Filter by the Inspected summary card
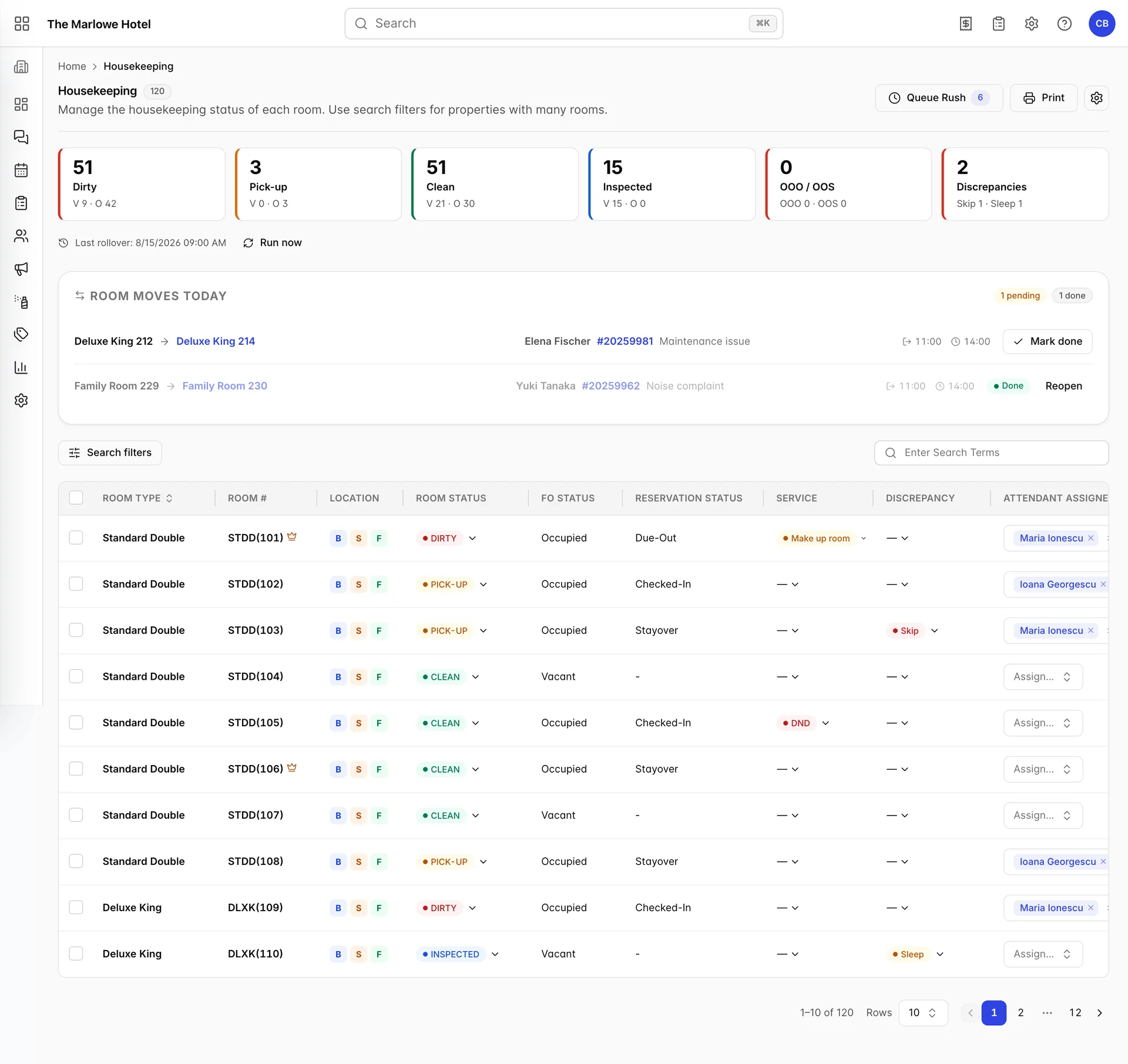This screenshot has width=1128, height=1064. (x=672, y=184)
